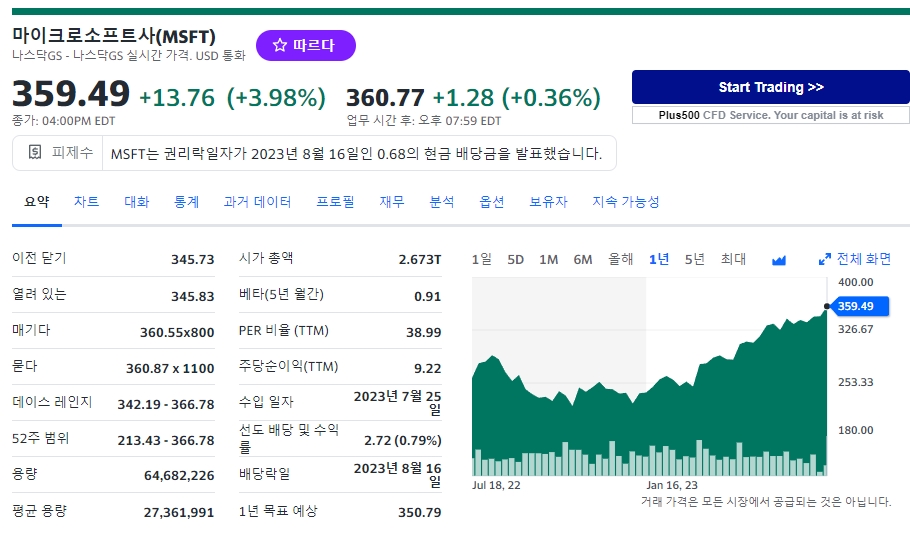Open the 옵션 options tab
The image size is (910, 535).
492,202
